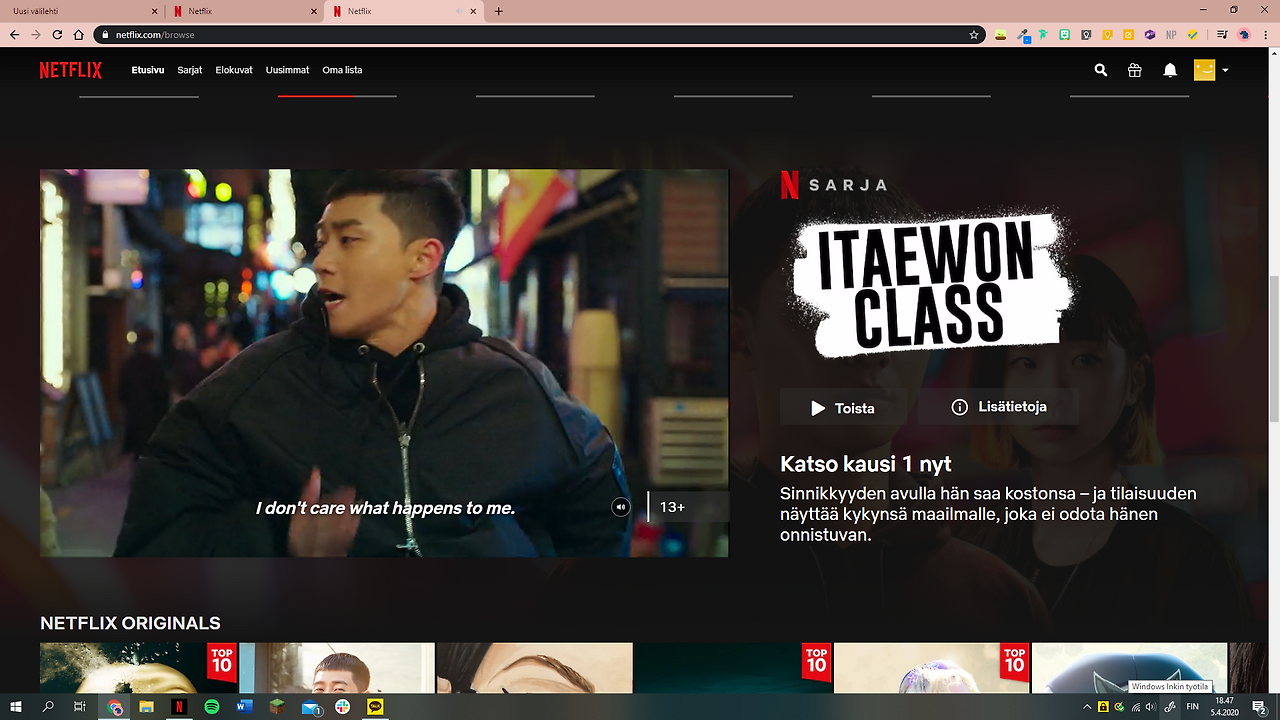The width and height of the screenshot is (1280, 720).
Task: Reload the Netflix page
Action: (57, 35)
